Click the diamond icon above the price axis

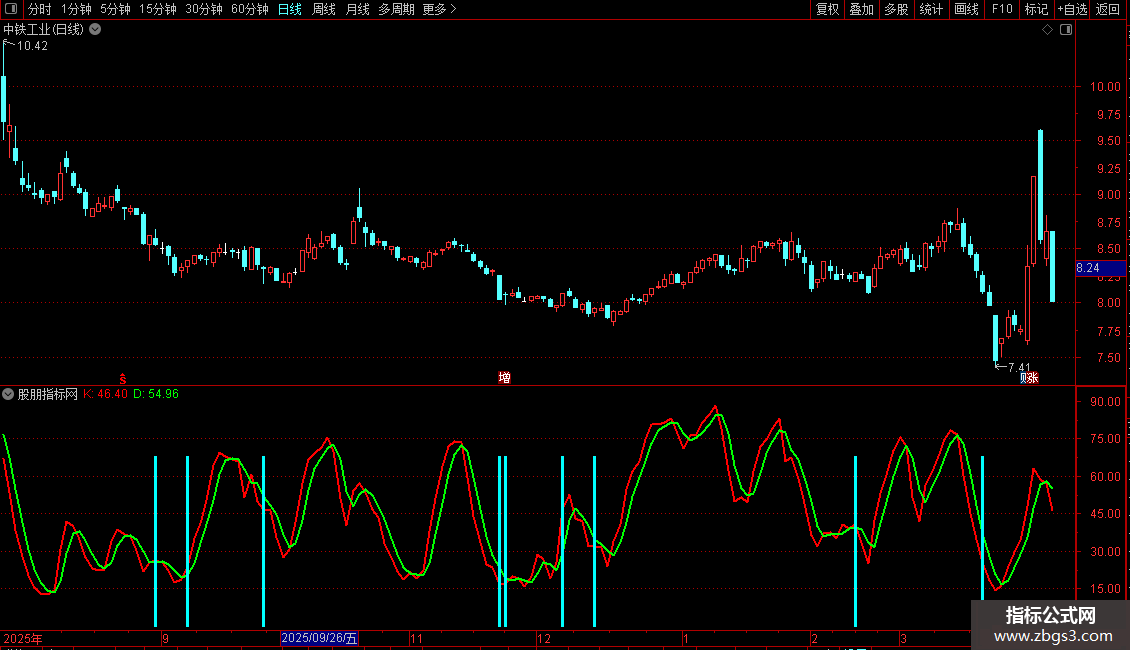pyautogui.click(x=1047, y=30)
